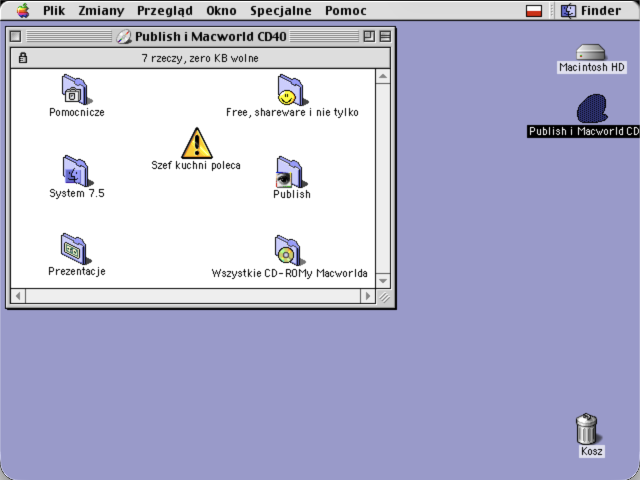Open the Specjalne menu

click(x=281, y=11)
